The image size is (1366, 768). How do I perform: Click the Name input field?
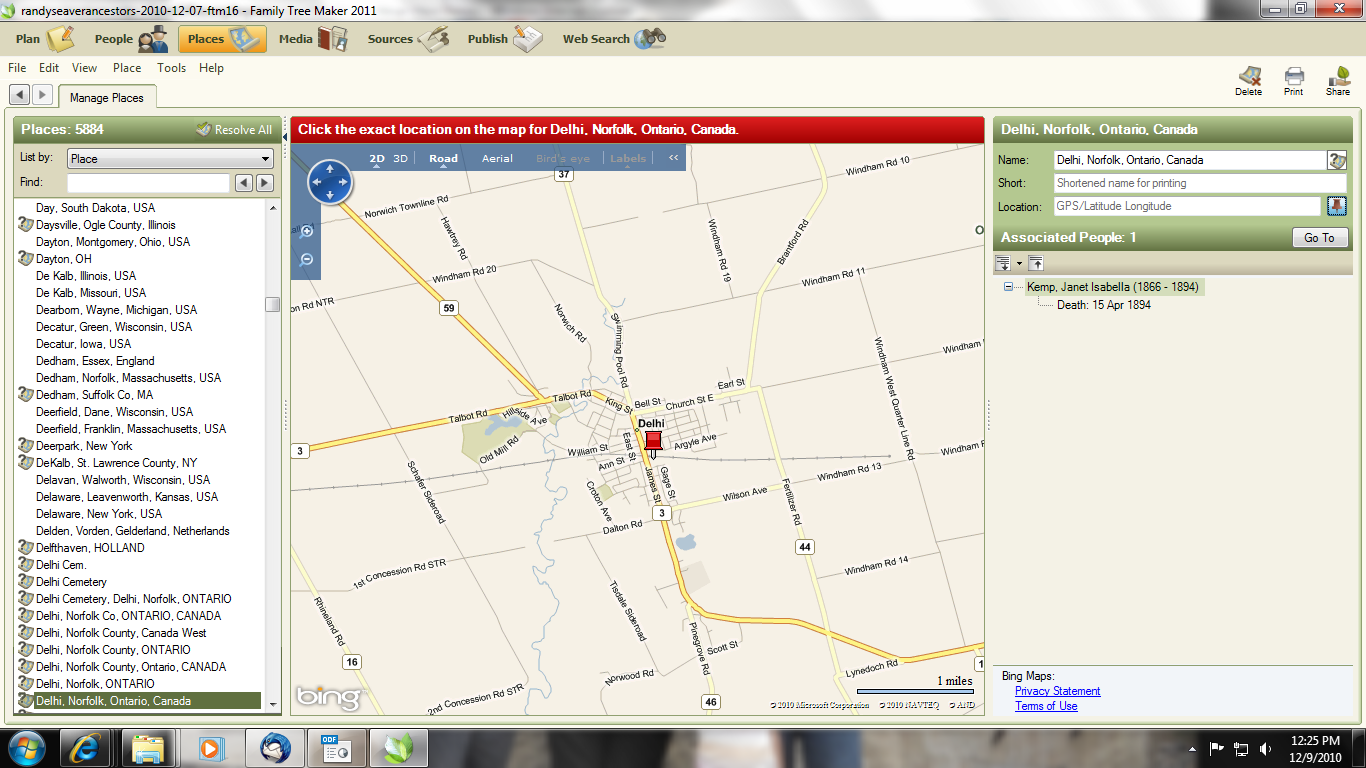pos(1190,160)
